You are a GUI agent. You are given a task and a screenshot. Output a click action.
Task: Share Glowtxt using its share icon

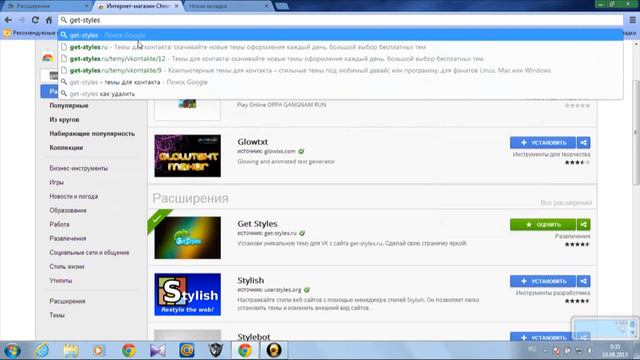[584, 142]
